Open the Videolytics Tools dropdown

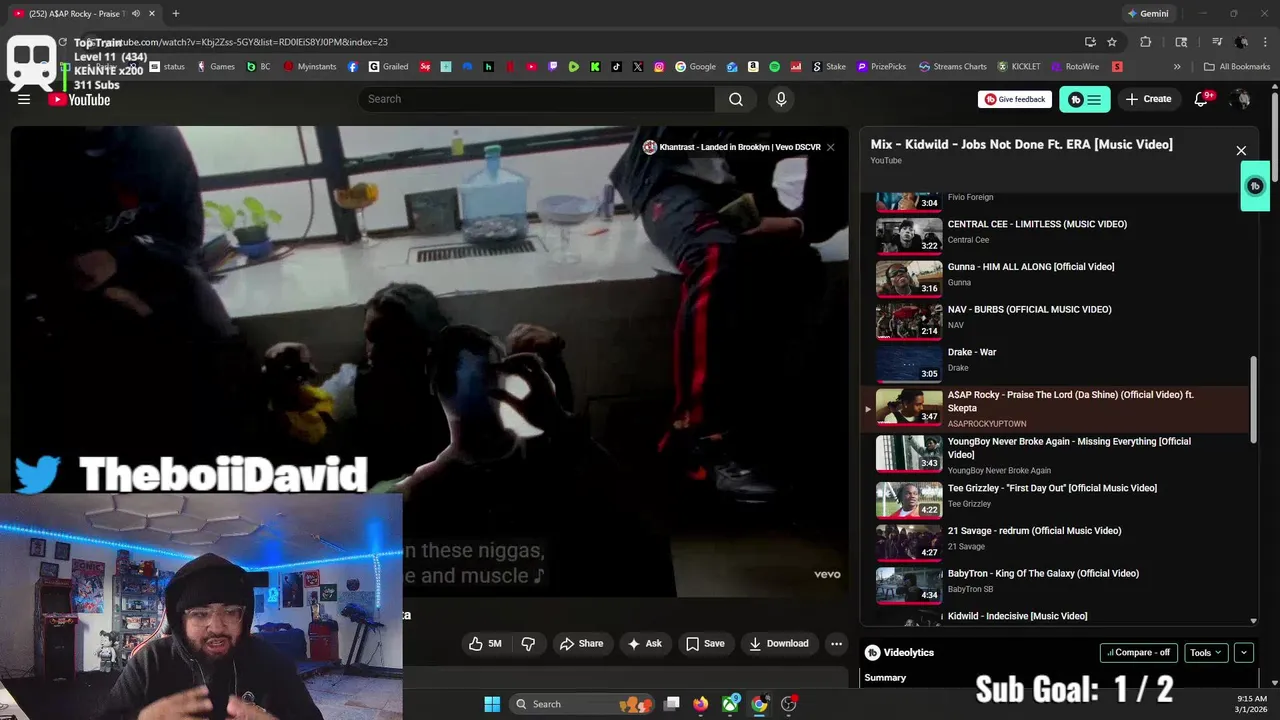point(1206,652)
